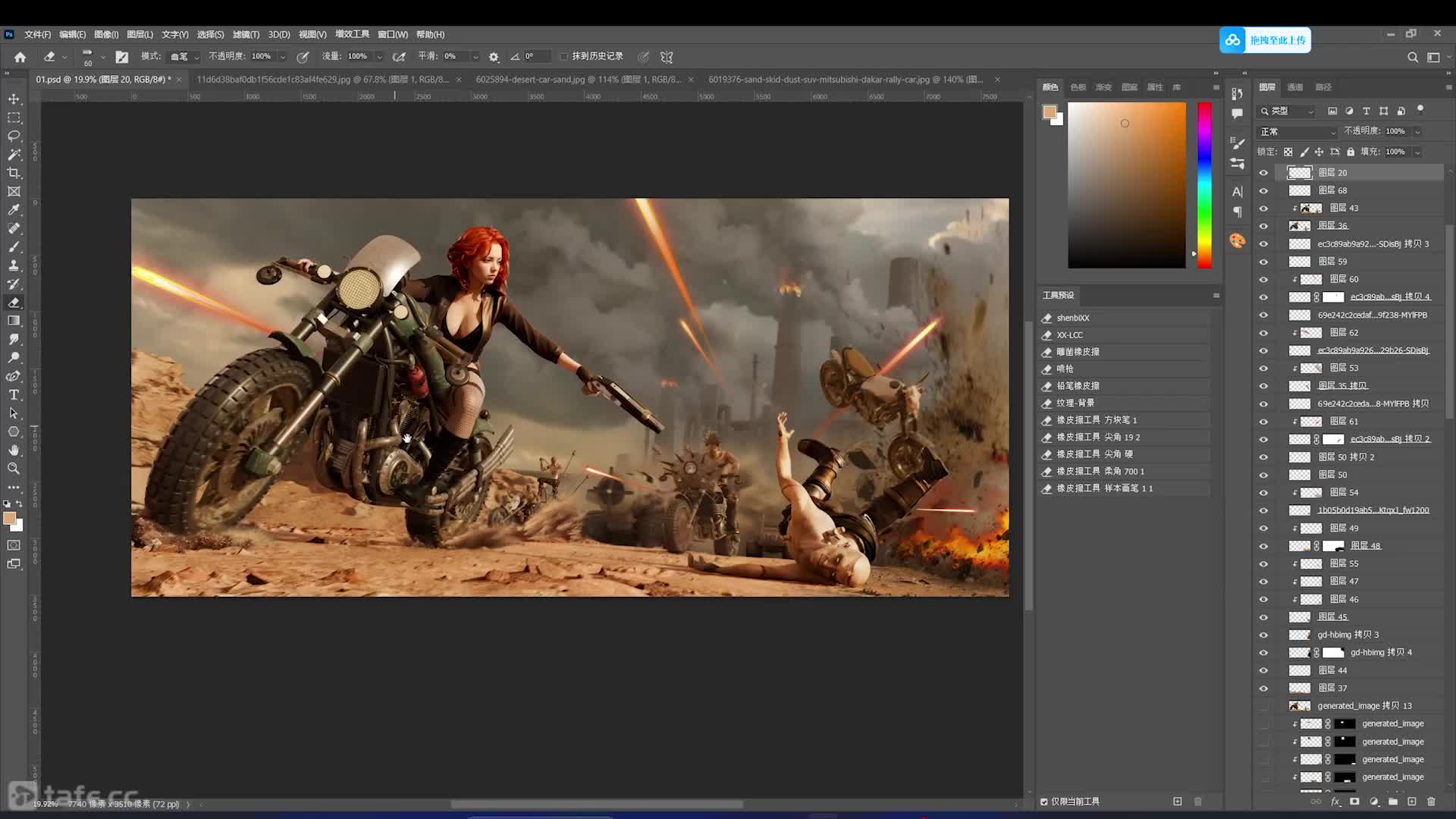Open the cloud upload button
The width and height of the screenshot is (1456, 819).
[x=1265, y=40]
